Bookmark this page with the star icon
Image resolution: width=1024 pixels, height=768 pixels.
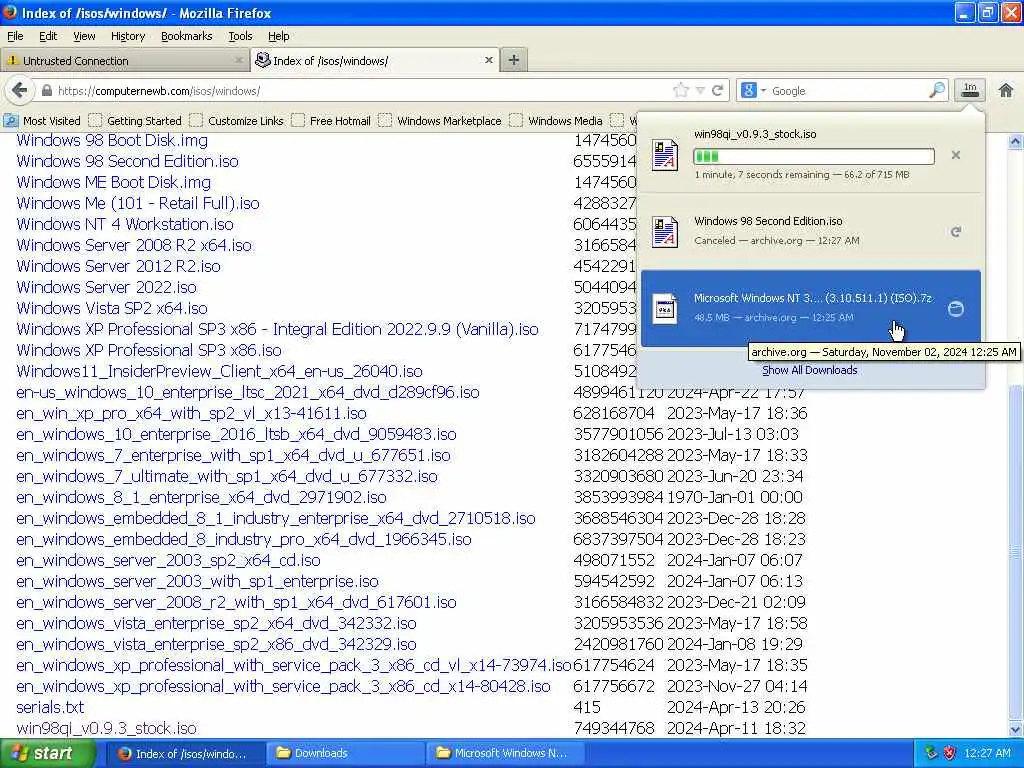(x=680, y=90)
